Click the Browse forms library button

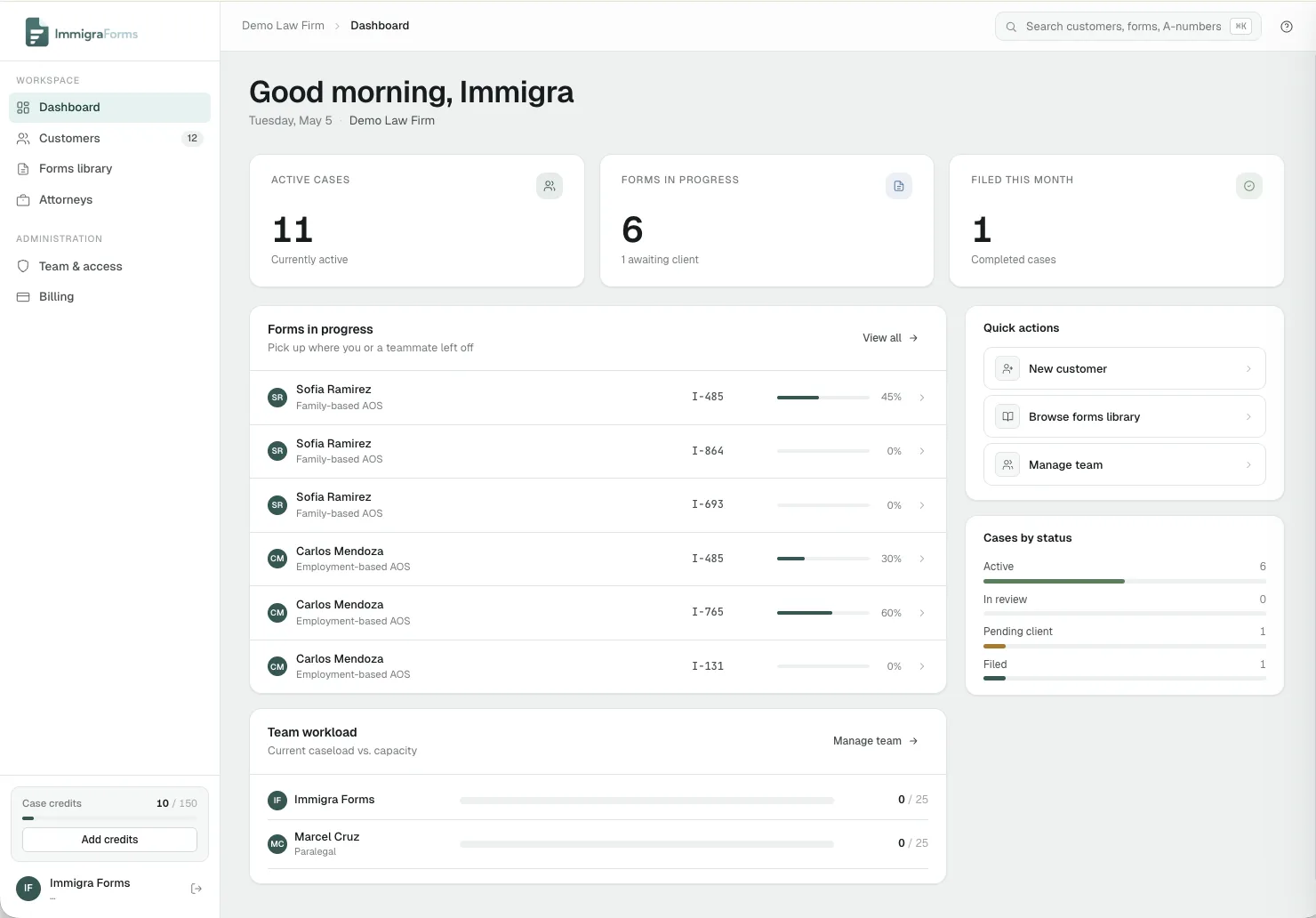(1124, 416)
